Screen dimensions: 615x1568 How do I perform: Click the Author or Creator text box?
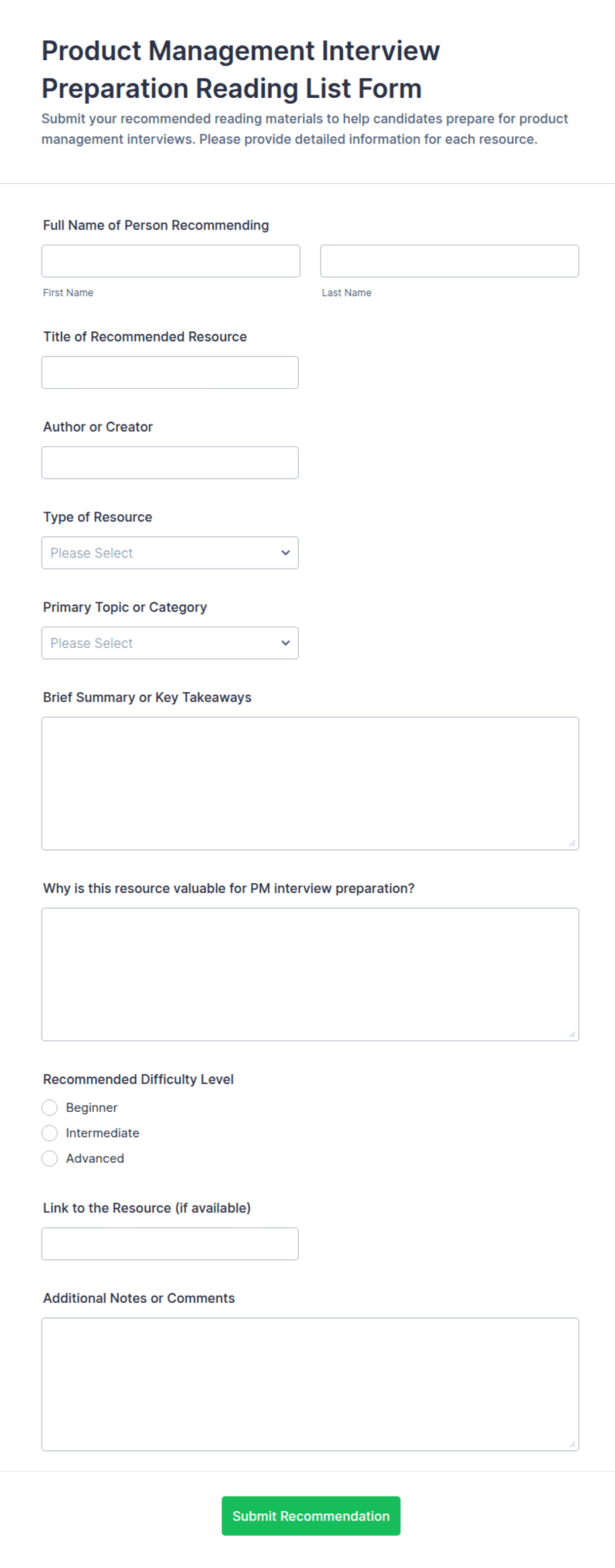170,463
